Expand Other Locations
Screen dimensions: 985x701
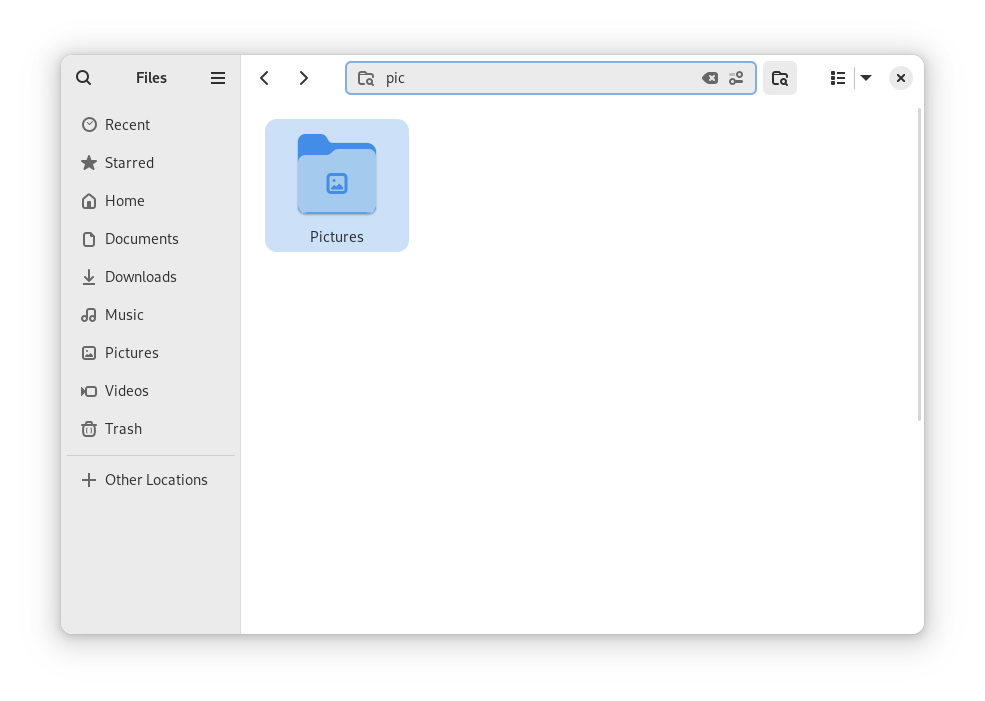pyautogui.click(x=156, y=480)
